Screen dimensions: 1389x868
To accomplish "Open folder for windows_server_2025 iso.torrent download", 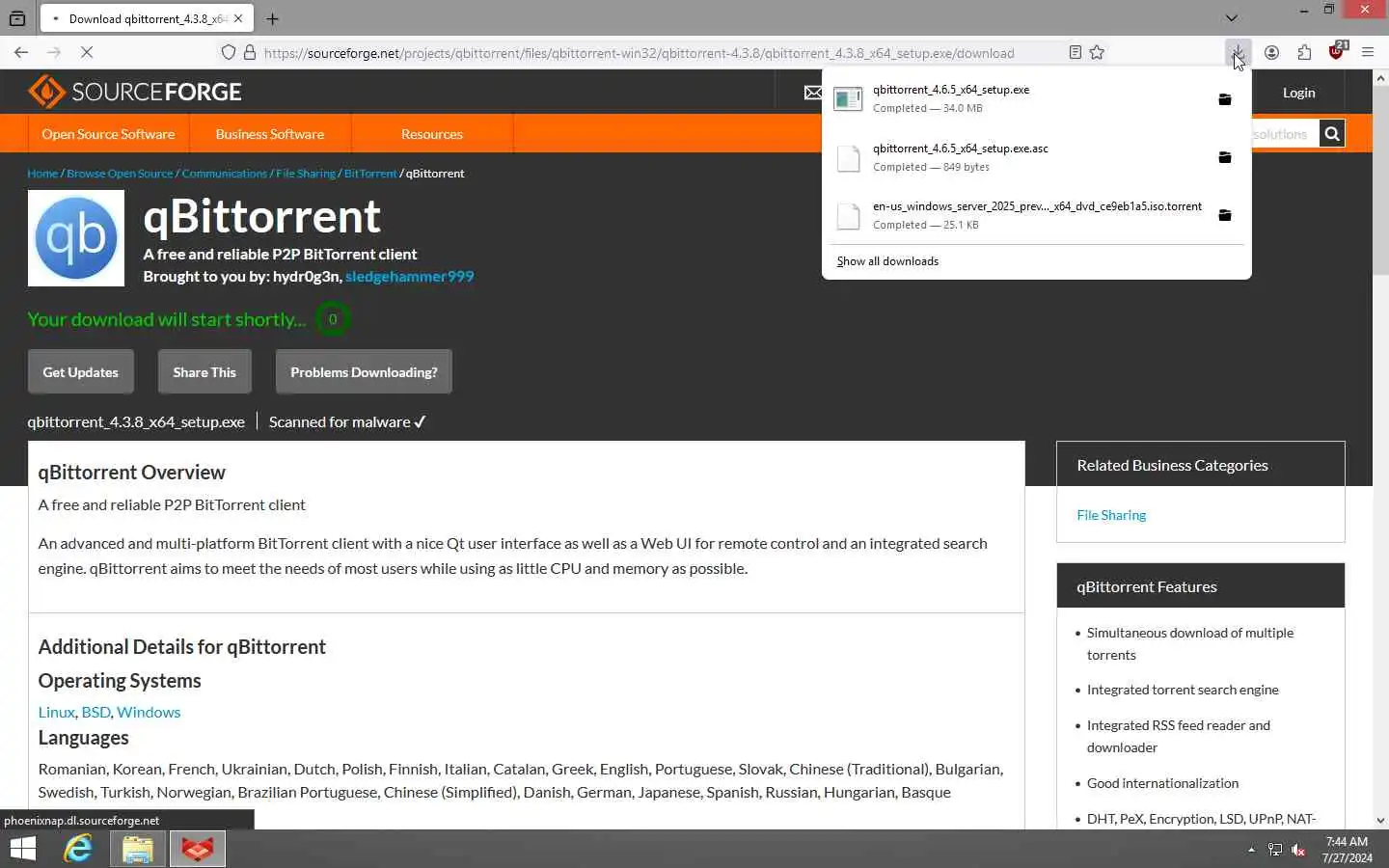I will (1225, 215).
